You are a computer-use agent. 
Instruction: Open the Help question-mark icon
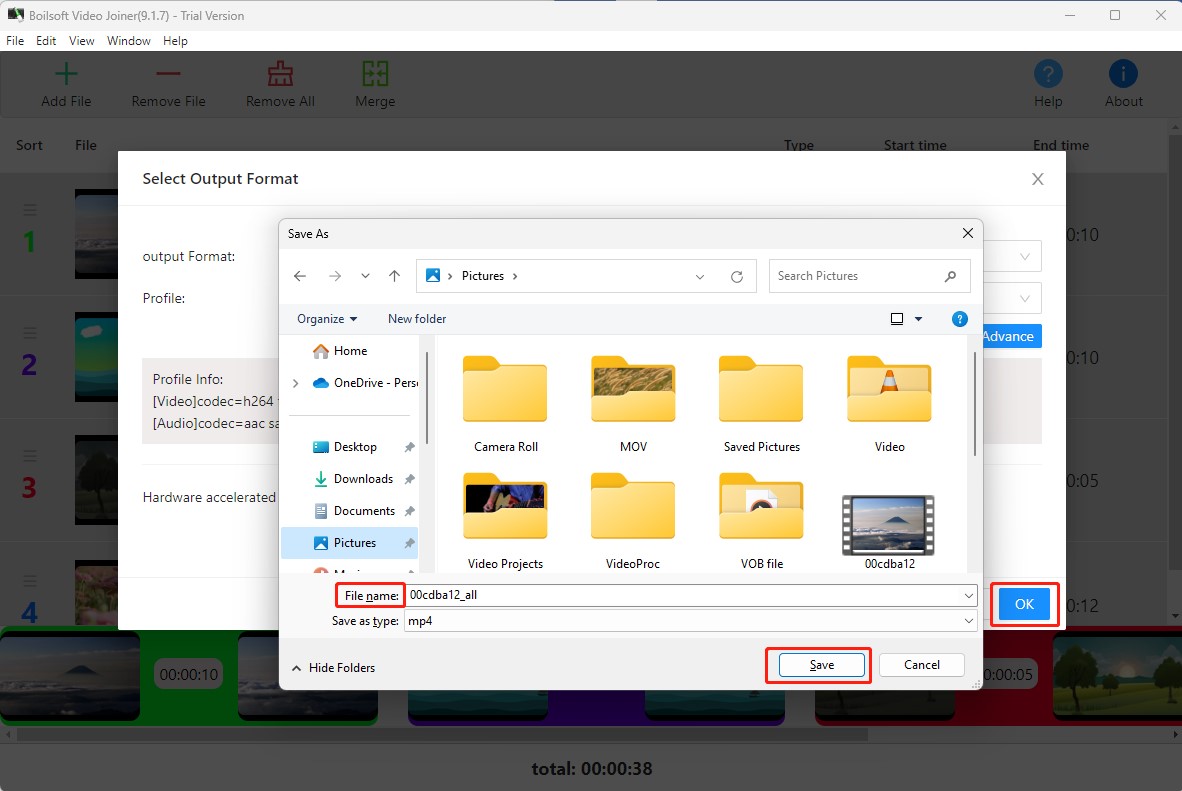pyautogui.click(x=1048, y=74)
